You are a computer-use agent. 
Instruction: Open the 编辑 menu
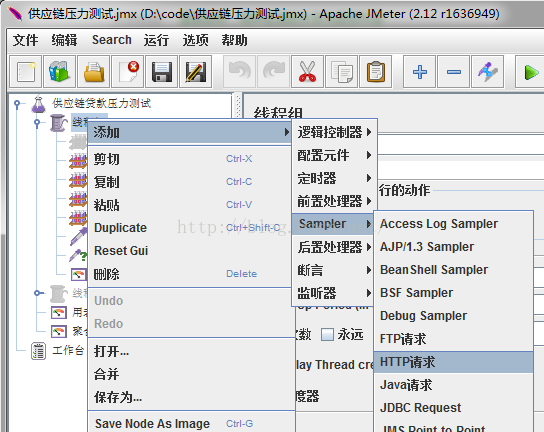click(64, 40)
